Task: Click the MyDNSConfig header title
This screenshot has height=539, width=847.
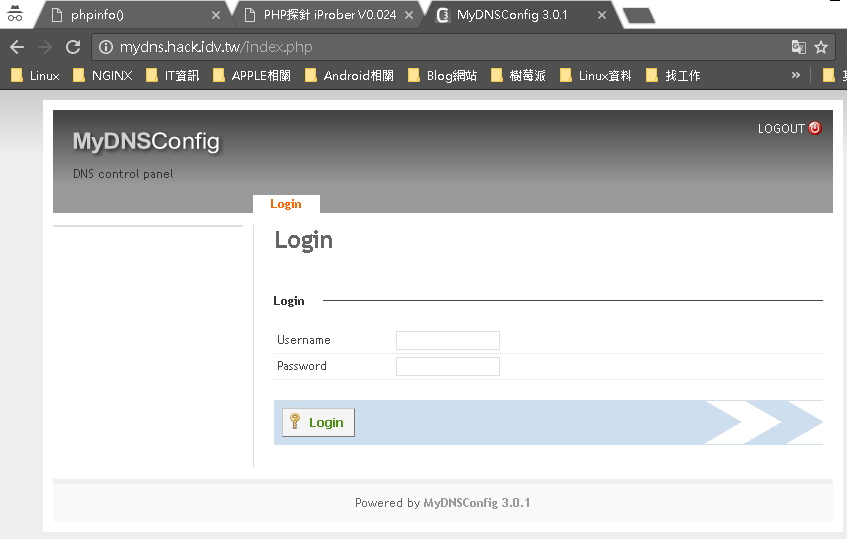Action: pyautogui.click(x=146, y=142)
